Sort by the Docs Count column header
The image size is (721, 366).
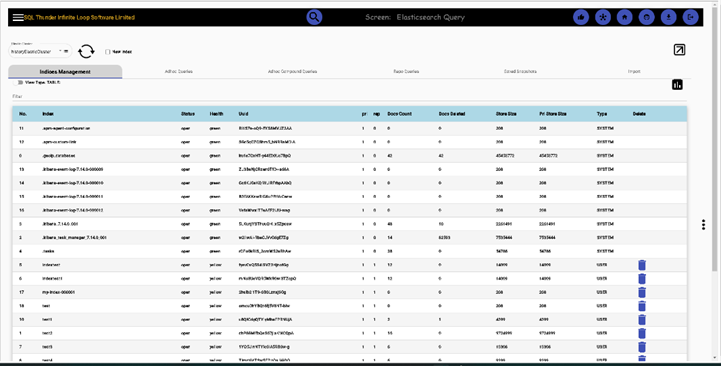399,114
